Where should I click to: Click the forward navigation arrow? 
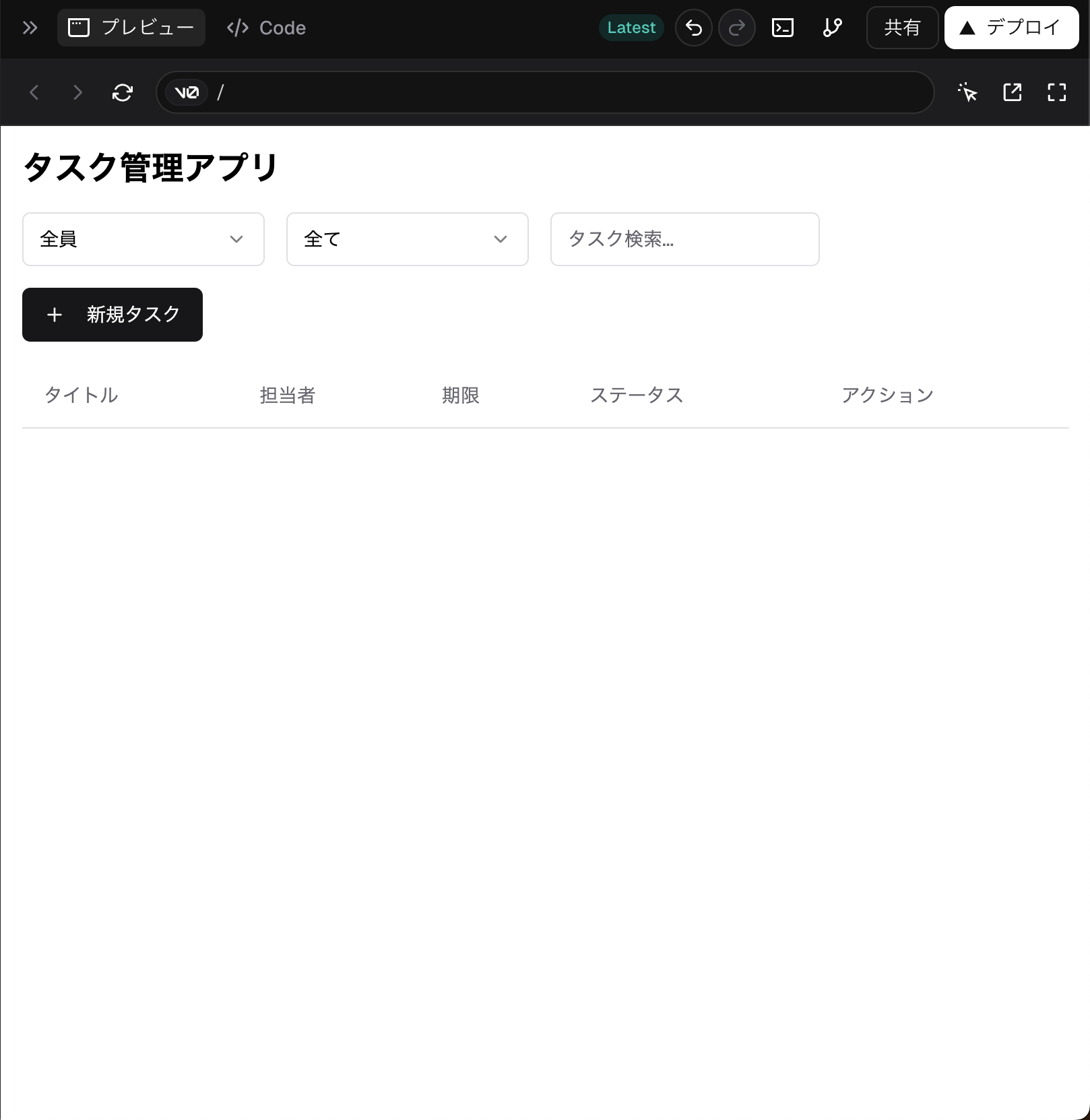pyautogui.click(x=77, y=92)
